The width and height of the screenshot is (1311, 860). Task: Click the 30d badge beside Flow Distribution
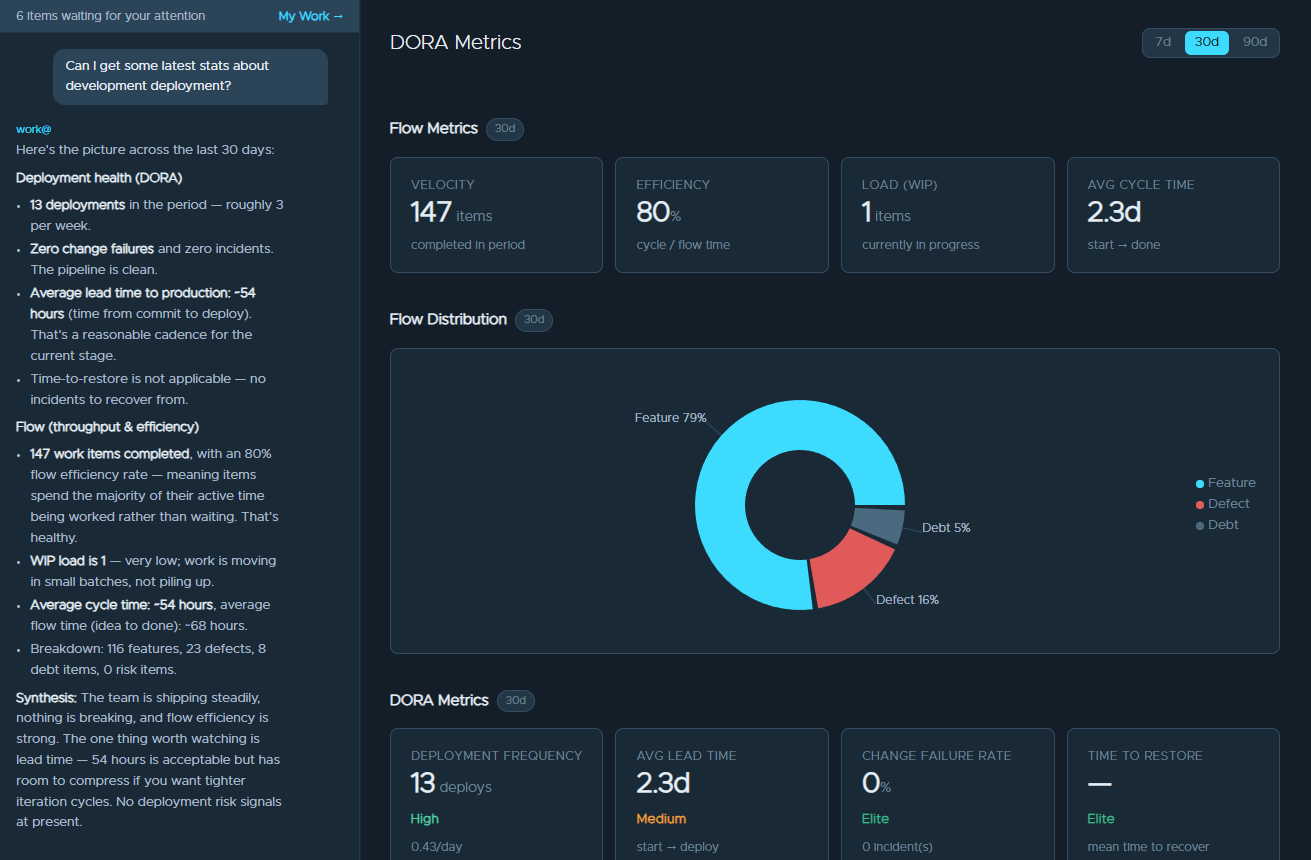coord(534,319)
